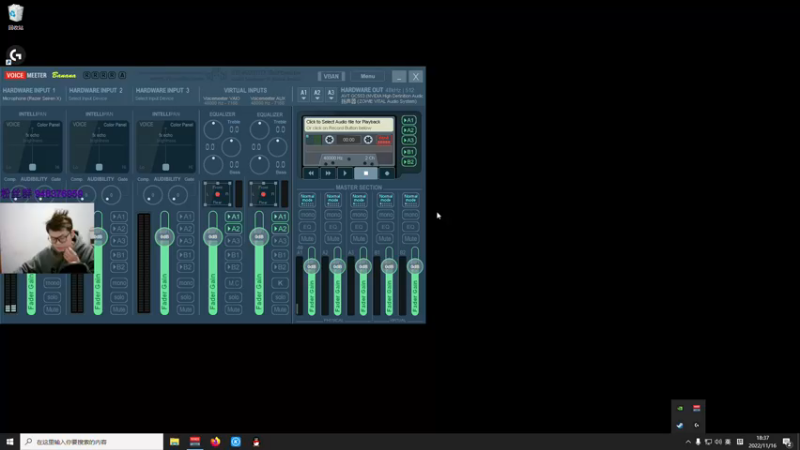800x450 pixels.
Task: Fast-forward the cassette recorder
Action: tap(328, 173)
